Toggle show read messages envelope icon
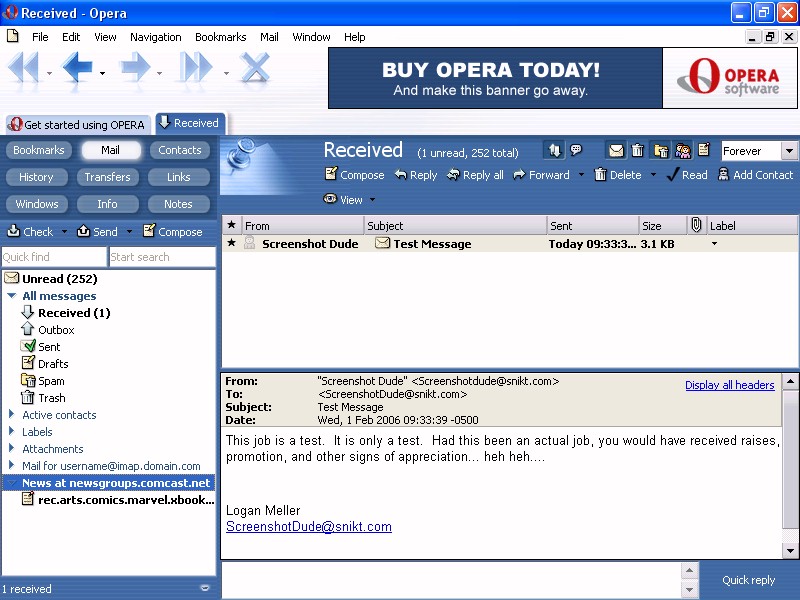 (x=616, y=150)
